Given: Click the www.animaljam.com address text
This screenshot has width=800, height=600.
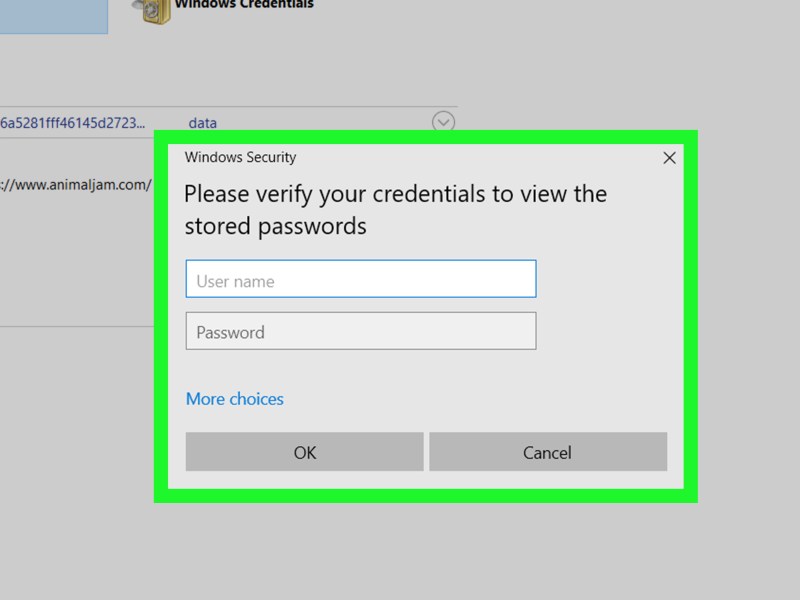Looking at the screenshot, I should click(x=76, y=185).
